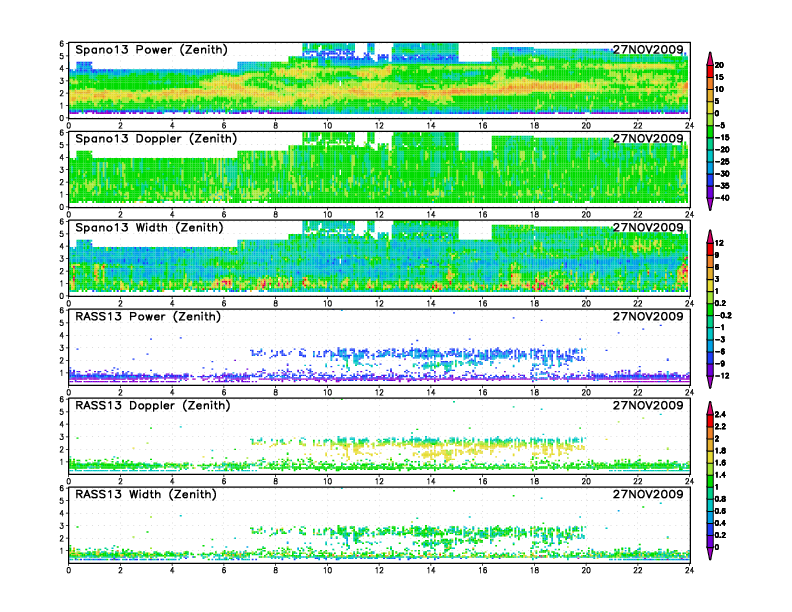The width and height of the screenshot is (792, 612).
Task: Click the 27NOV2009 date in the RASS13 Width panel
Action: (x=648, y=494)
